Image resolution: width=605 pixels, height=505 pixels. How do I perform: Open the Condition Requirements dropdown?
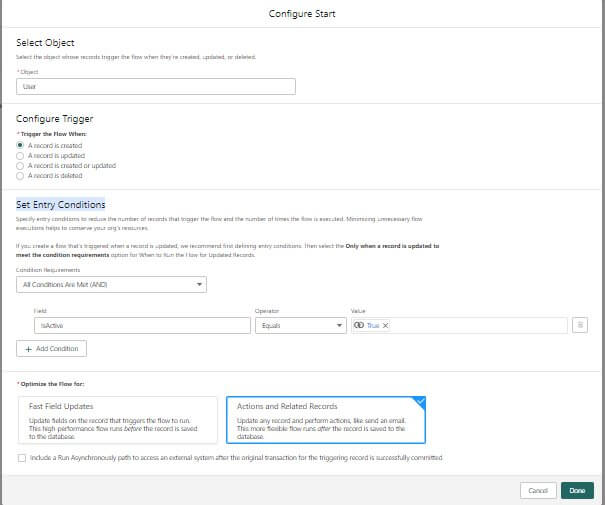112,285
